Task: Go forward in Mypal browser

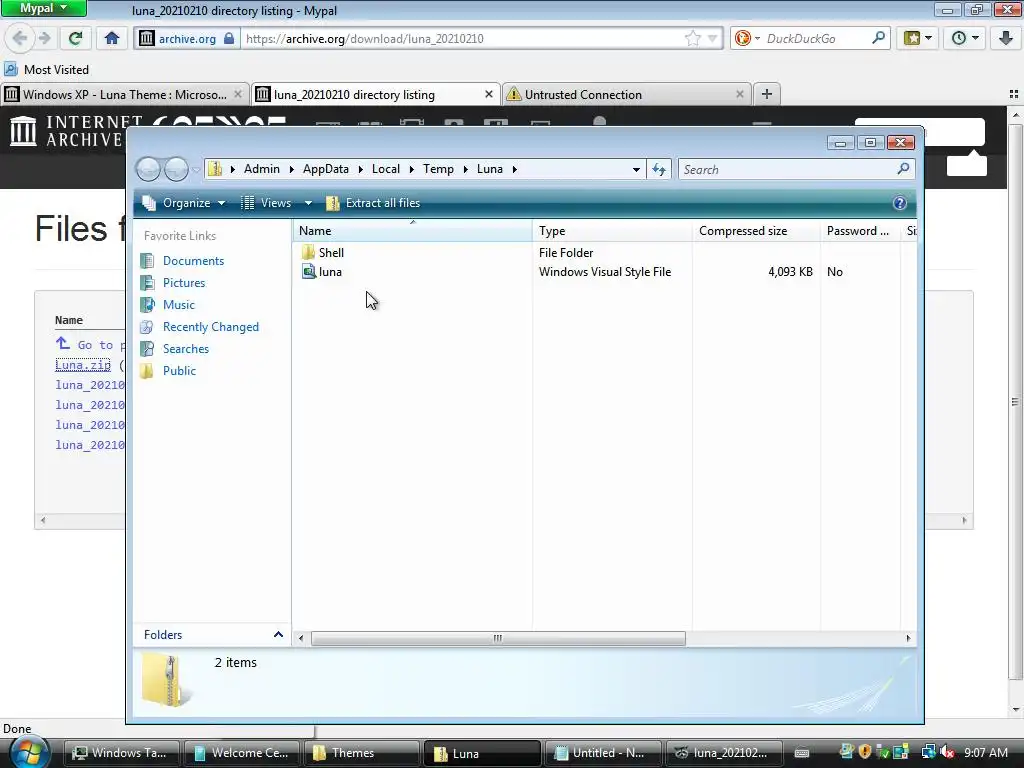Action: (x=44, y=39)
